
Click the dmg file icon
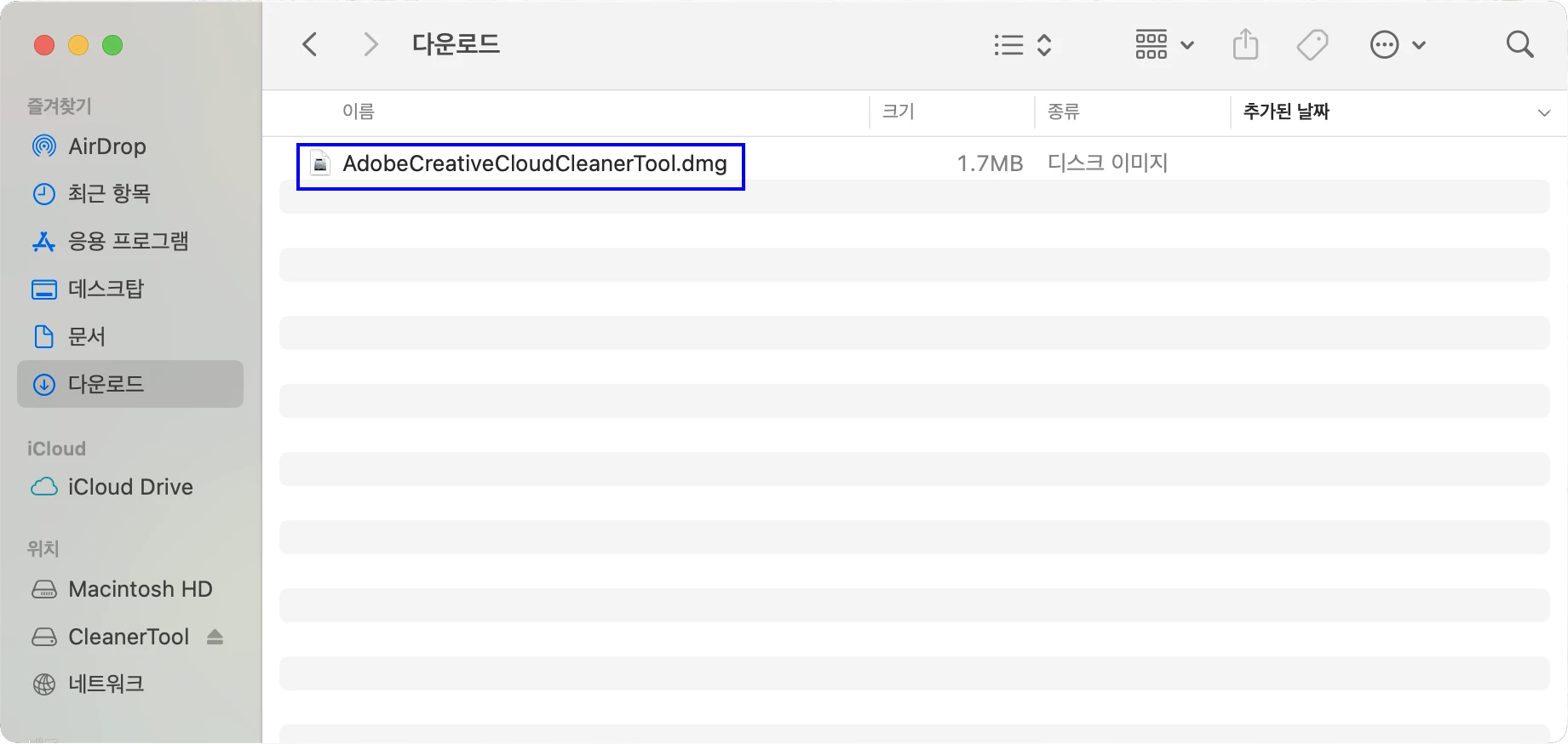click(x=320, y=163)
